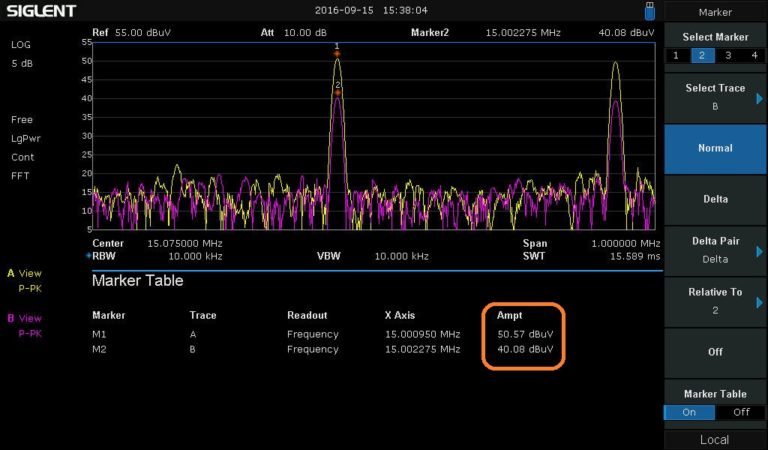Click the Center frequency 15.075000 MHz value
Screen dimensions: 768x450
185,243
